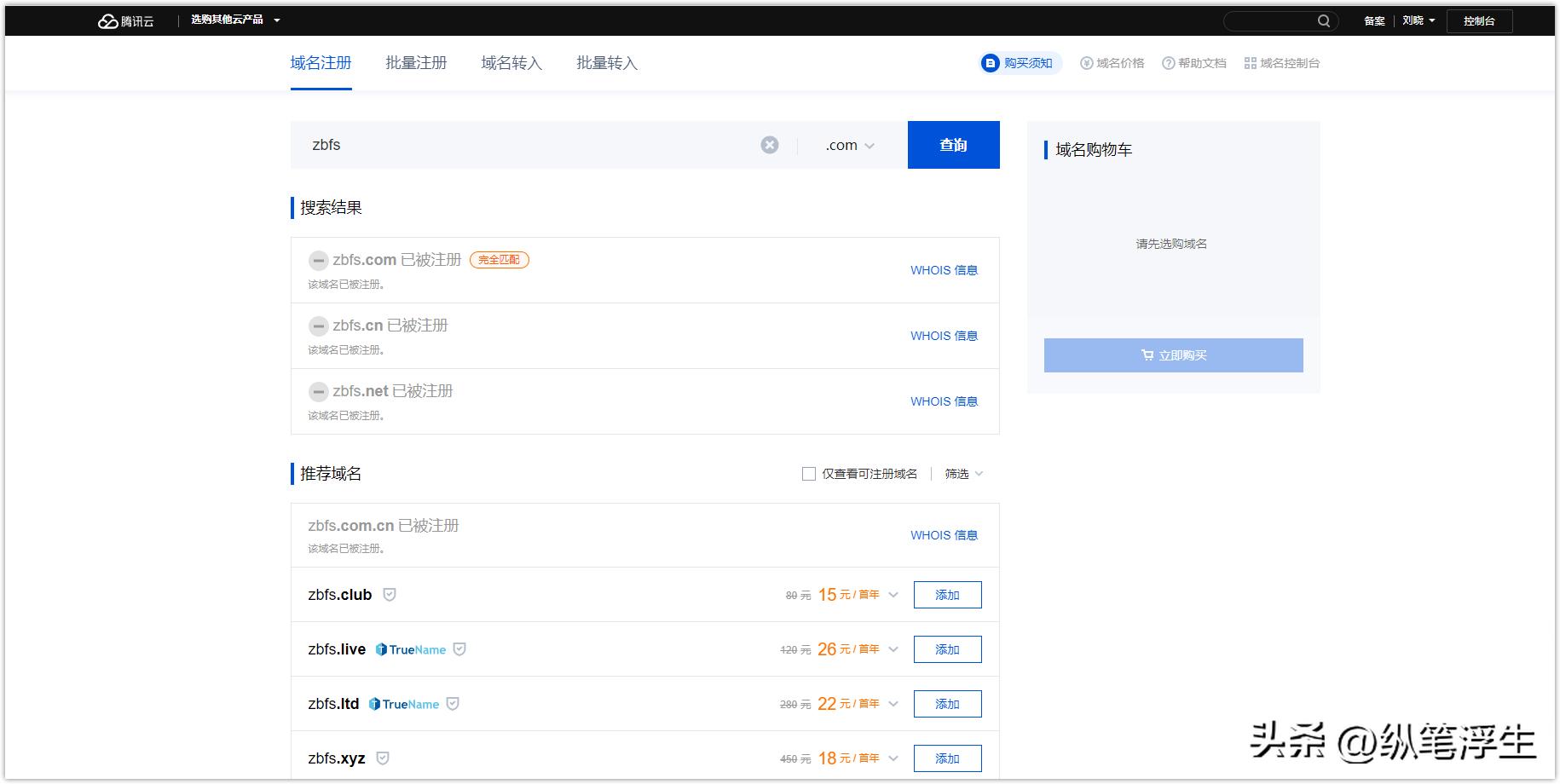Image resolution: width=1560 pixels, height=784 pixels.
Task: Switch to the 批量注册 tab
Action: coord(415,62)
